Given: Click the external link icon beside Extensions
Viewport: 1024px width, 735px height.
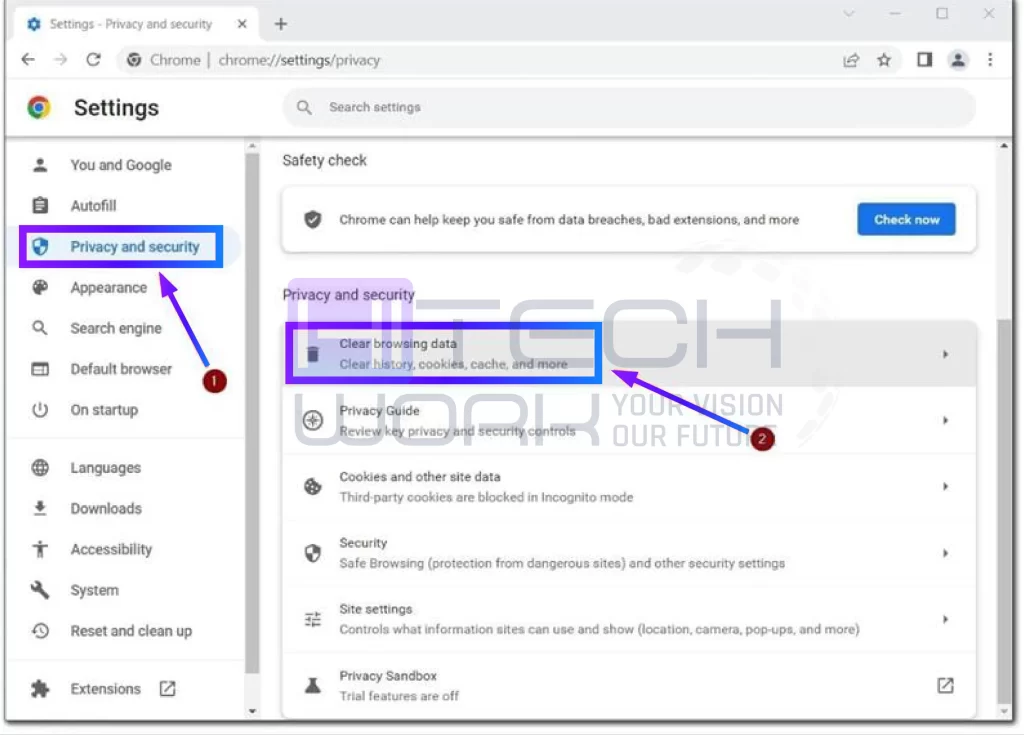Looking at the screenshot, I should (x=167, y=689).
